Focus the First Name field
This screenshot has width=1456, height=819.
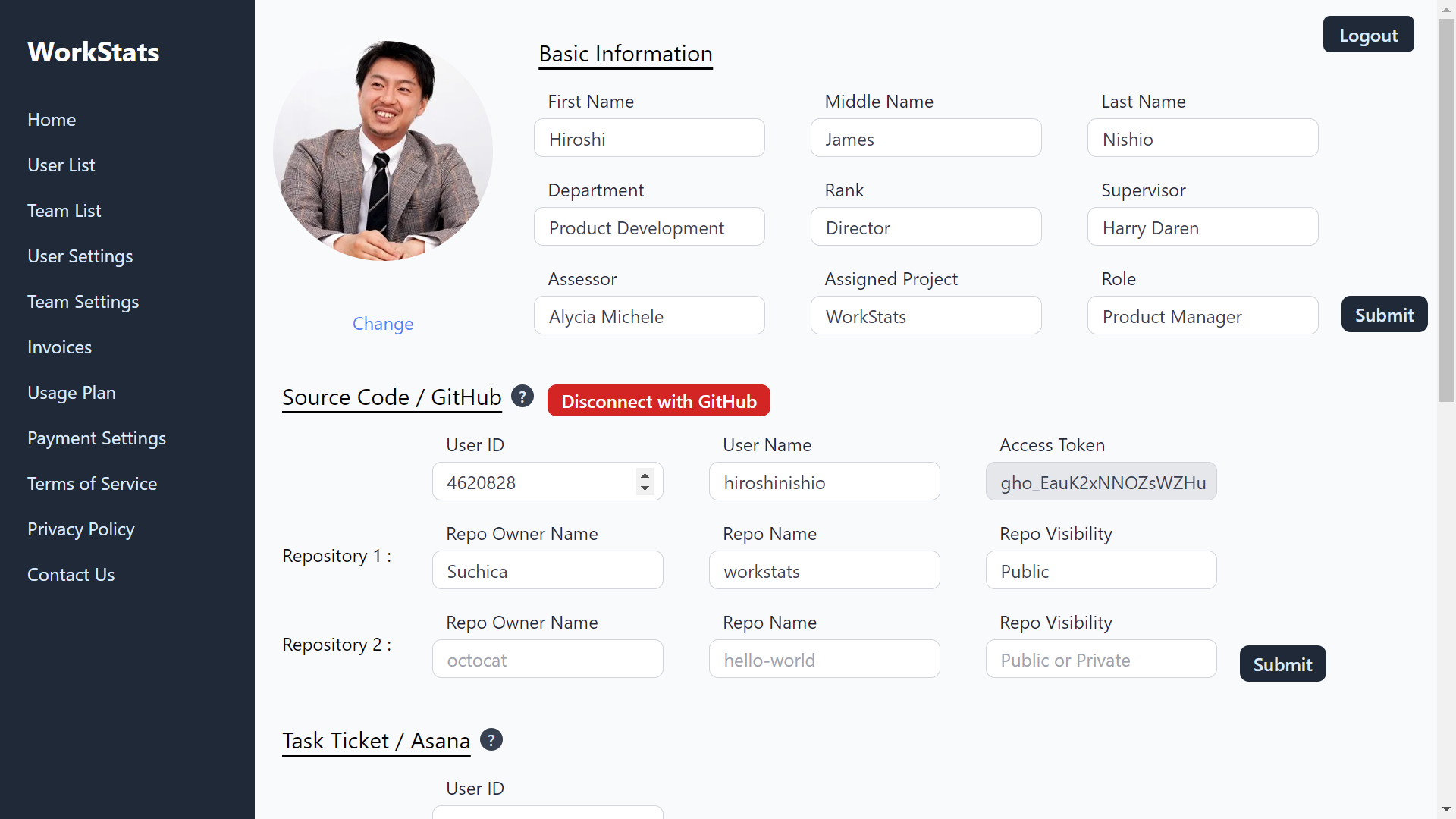point(649,138)
